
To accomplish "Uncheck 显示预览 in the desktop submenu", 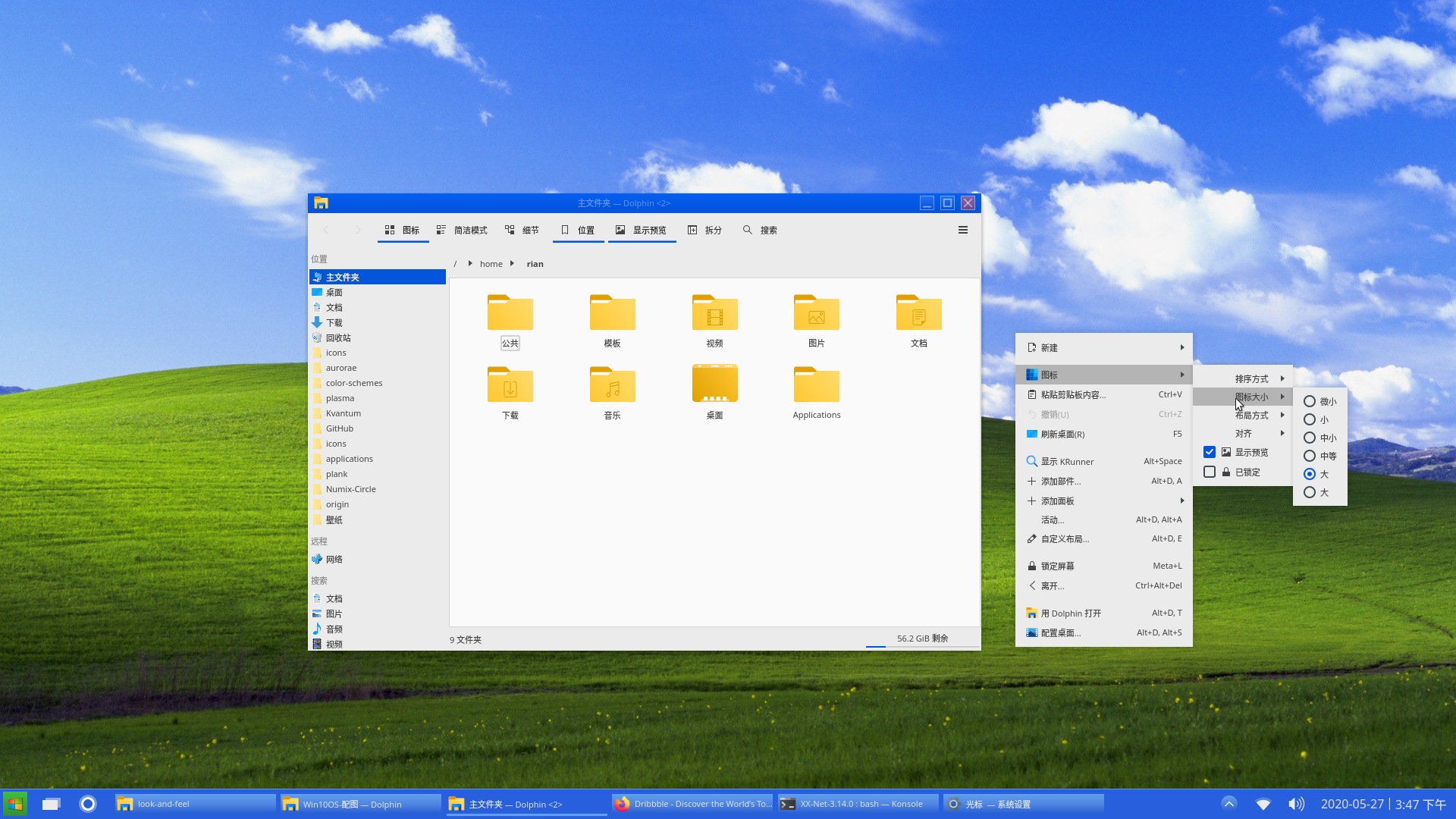I will point(1210,452).
